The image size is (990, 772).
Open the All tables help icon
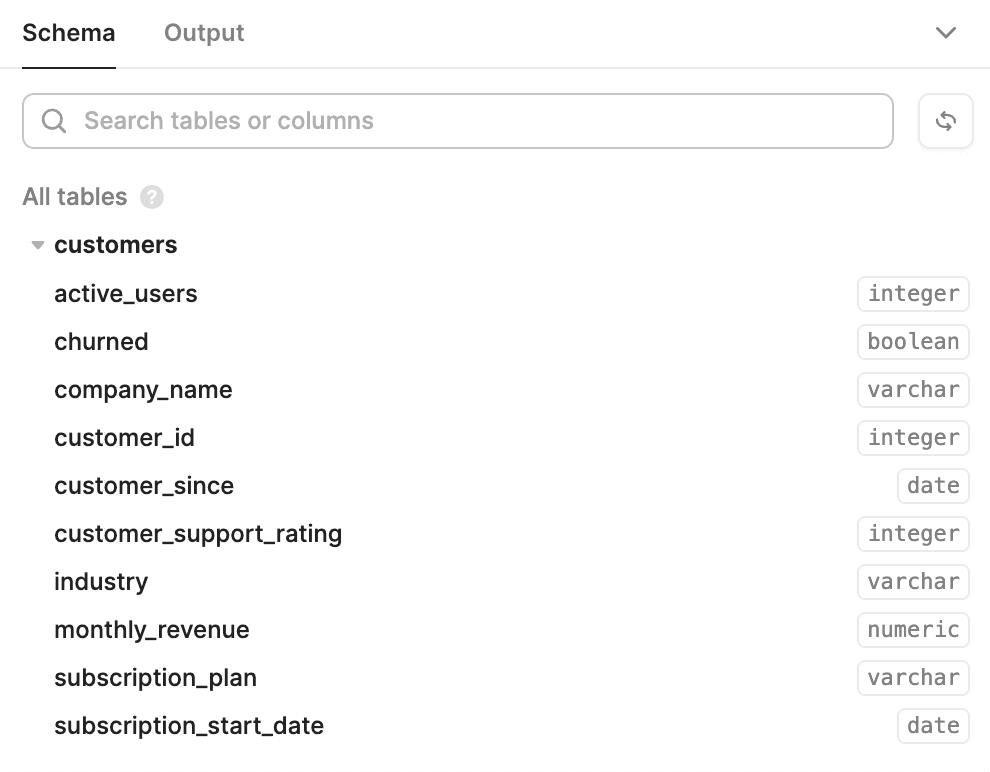(x=151, y=197)
